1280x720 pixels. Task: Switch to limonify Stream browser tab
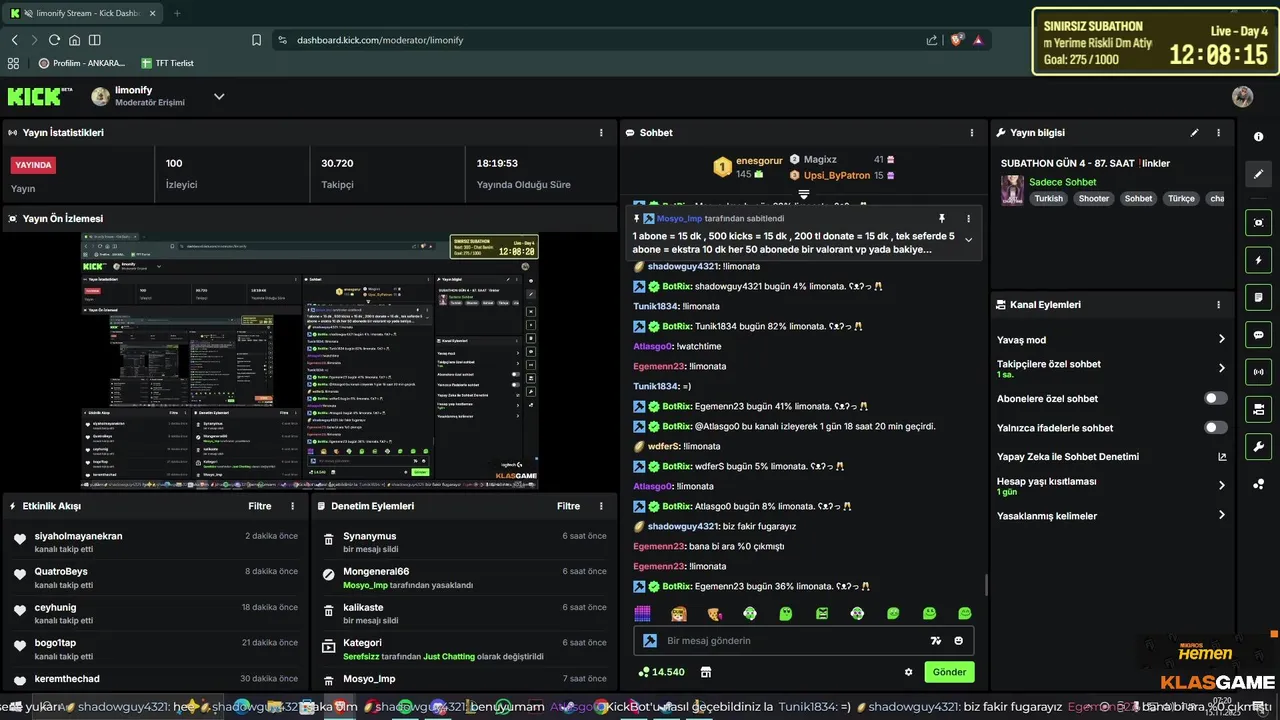click(82, 13)
